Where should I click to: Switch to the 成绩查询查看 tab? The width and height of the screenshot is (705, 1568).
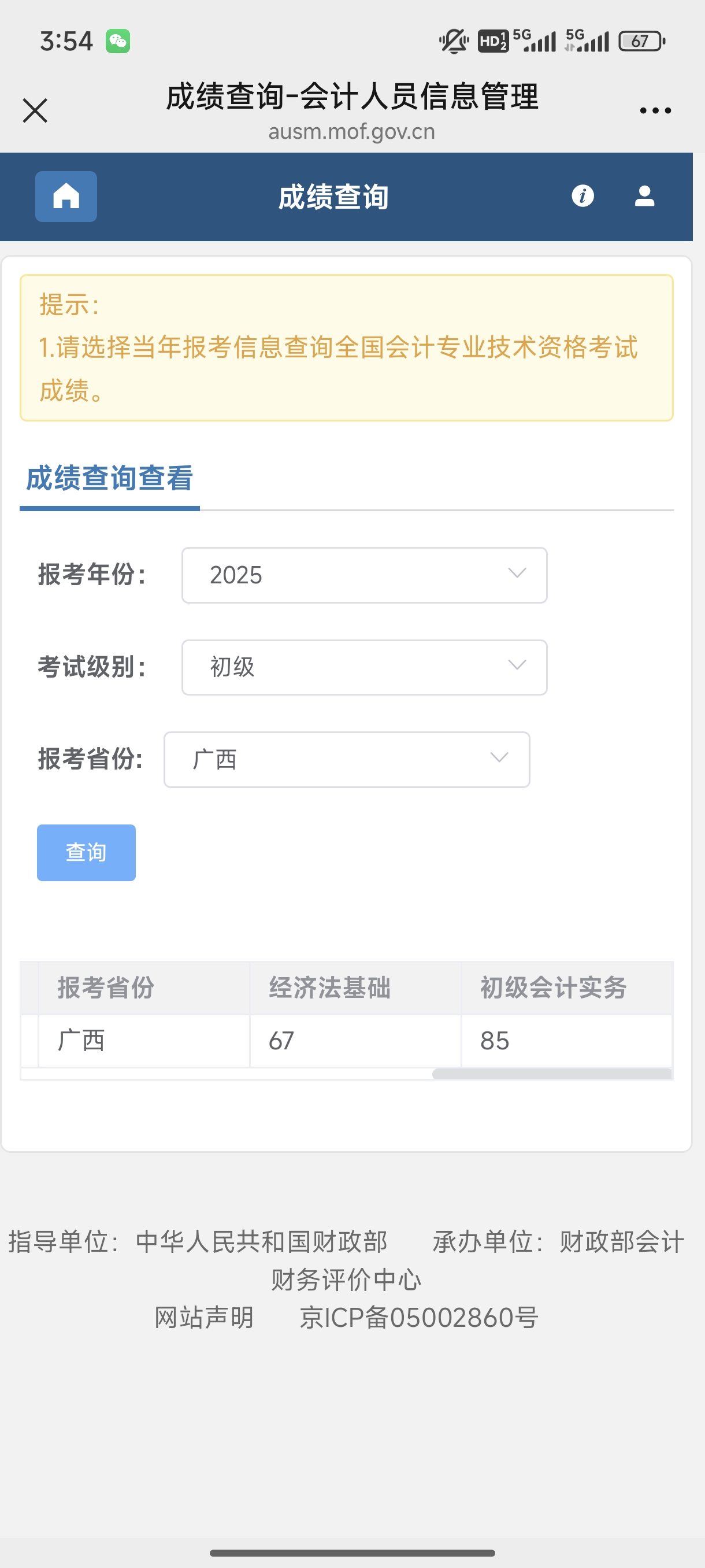tap(109, 478)
